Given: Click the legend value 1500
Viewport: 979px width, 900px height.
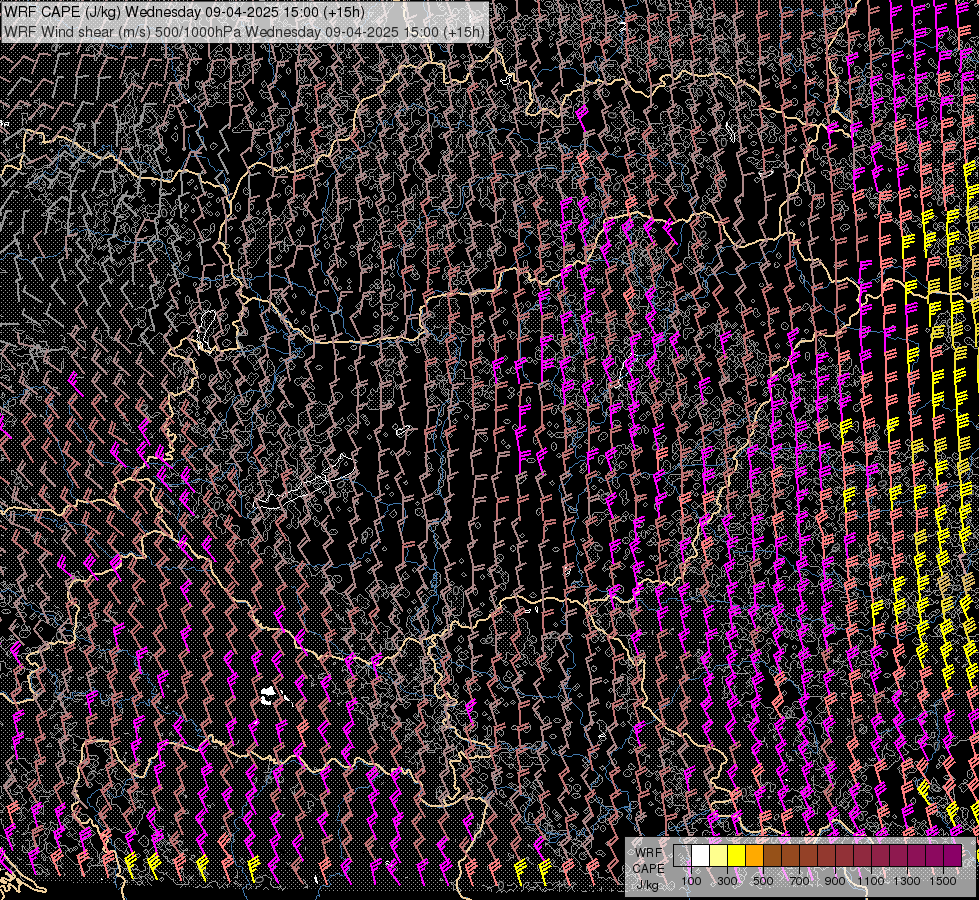Looking at the screenshot, I should (x=943, y=881).
